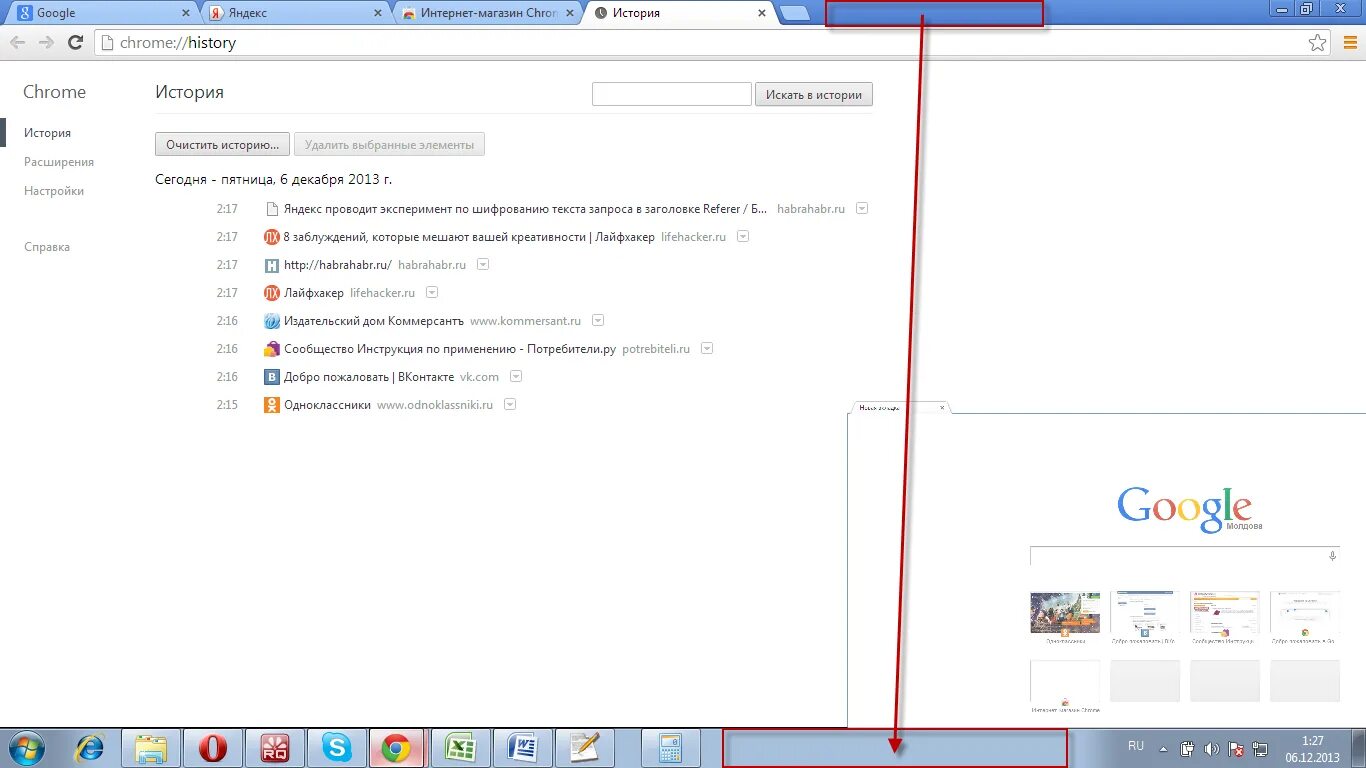Click Очистить историю... button
The height and width of the screenshot is (768, 1366).
pyautogui.click(x=222, y=145)
